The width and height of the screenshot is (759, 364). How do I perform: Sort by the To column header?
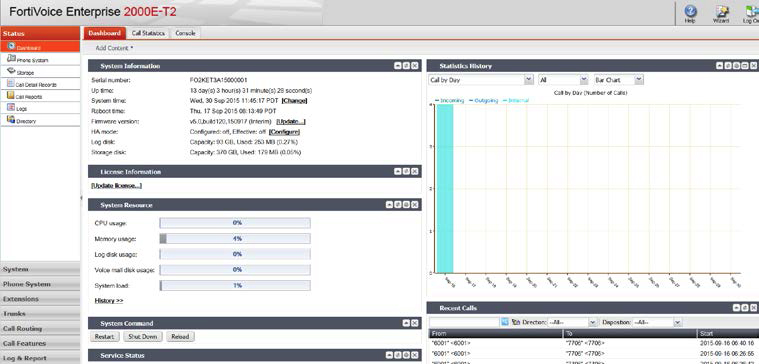coord(630,334)
